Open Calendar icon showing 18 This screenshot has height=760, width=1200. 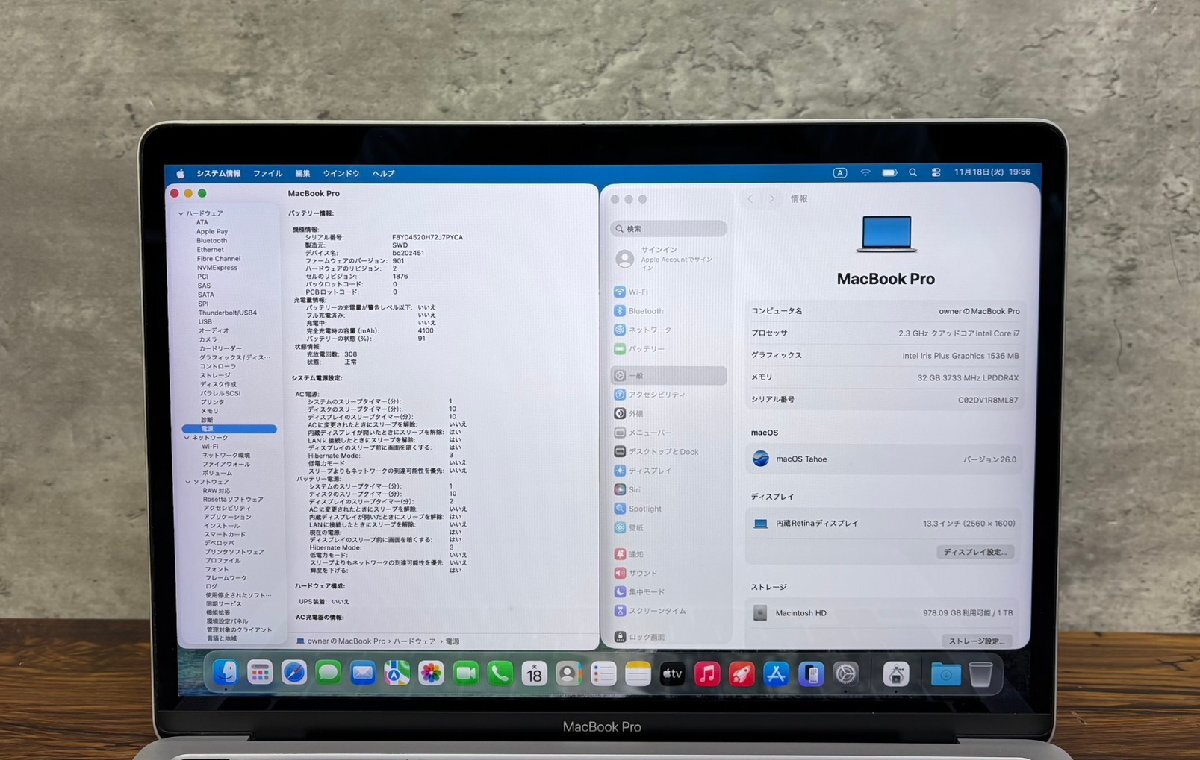[534, 674]
